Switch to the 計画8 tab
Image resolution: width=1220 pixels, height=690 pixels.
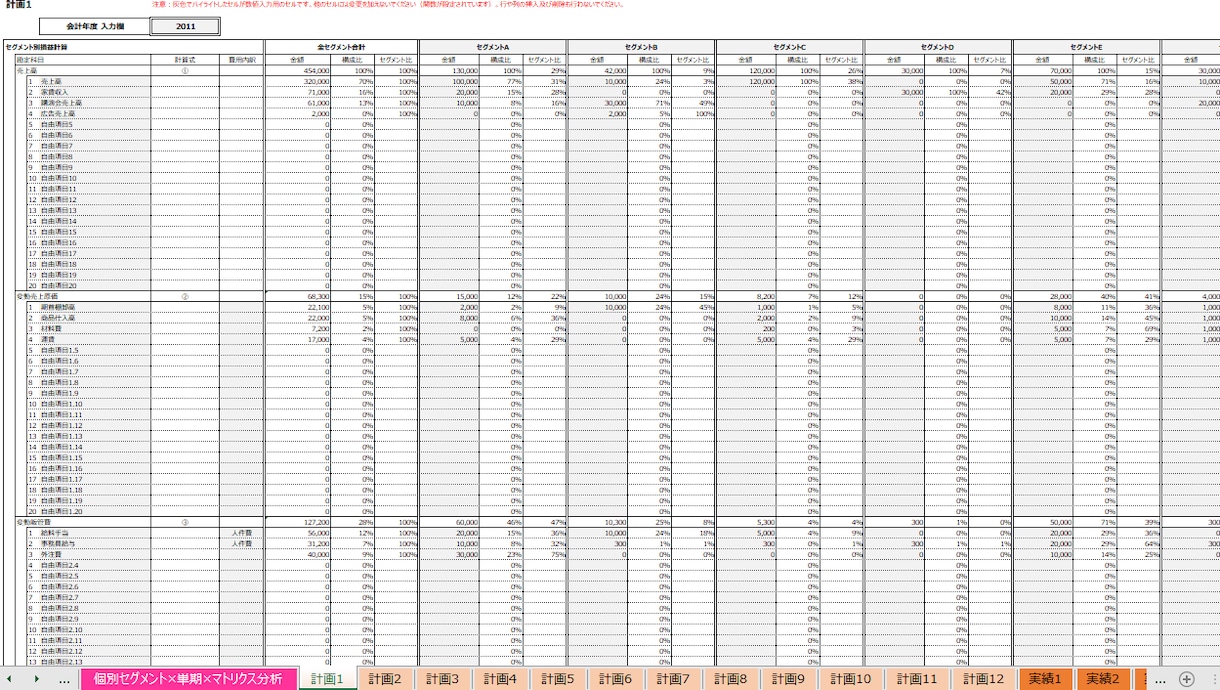point(731,679)
